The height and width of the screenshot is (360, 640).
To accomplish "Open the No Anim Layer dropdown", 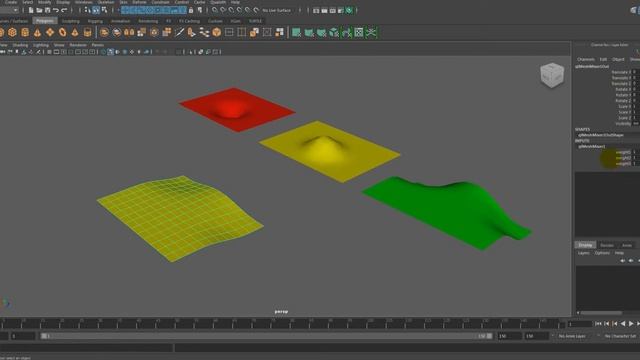I will (572, 336).
